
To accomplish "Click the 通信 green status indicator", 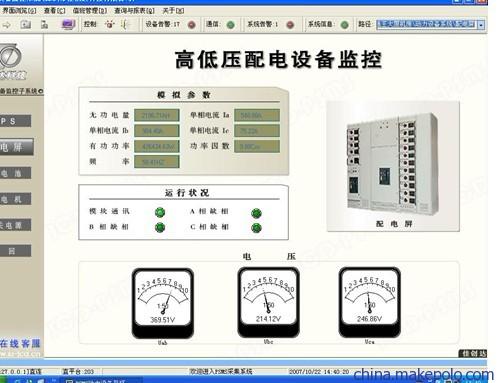I will pos(230,25).
